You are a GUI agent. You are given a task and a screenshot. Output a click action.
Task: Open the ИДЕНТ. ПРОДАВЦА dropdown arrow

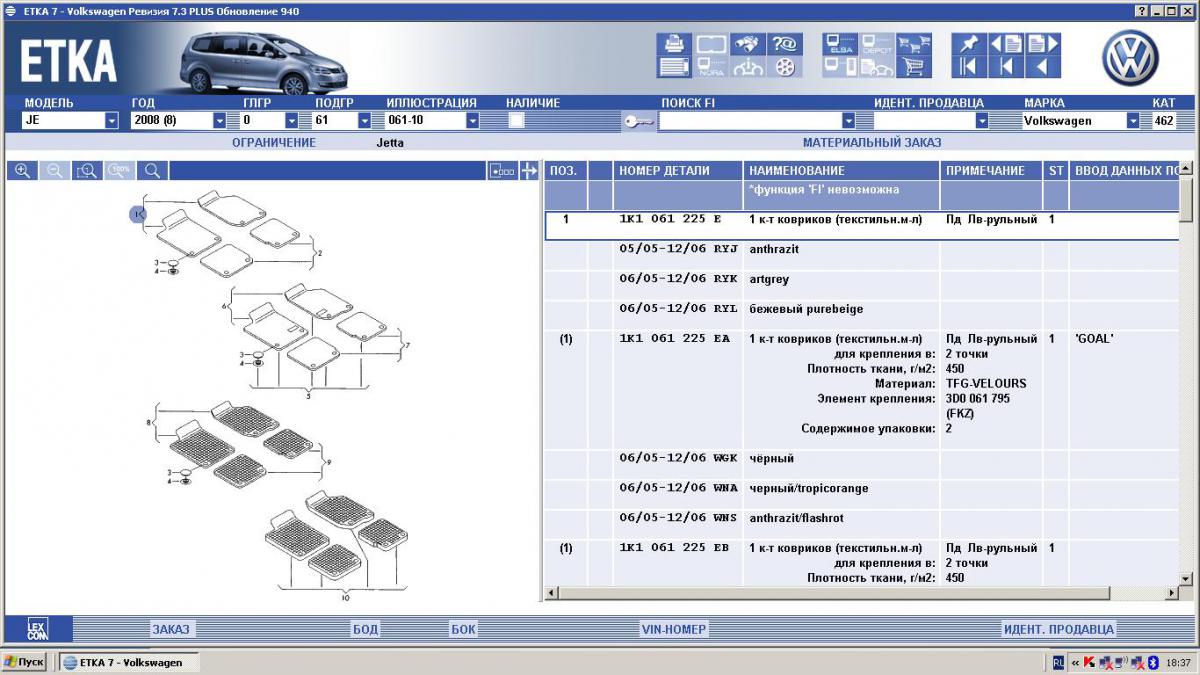[x=982, y=121]
